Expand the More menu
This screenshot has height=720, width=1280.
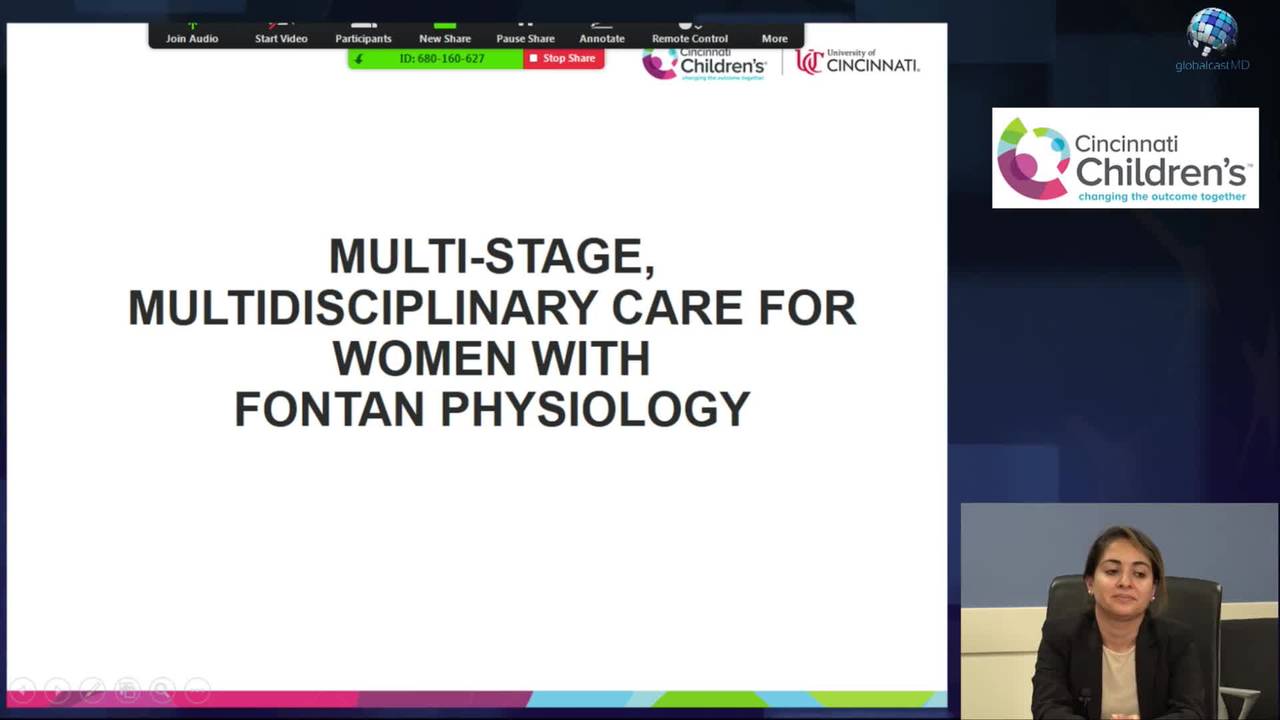pyautogui.click(x=775, y=35)
